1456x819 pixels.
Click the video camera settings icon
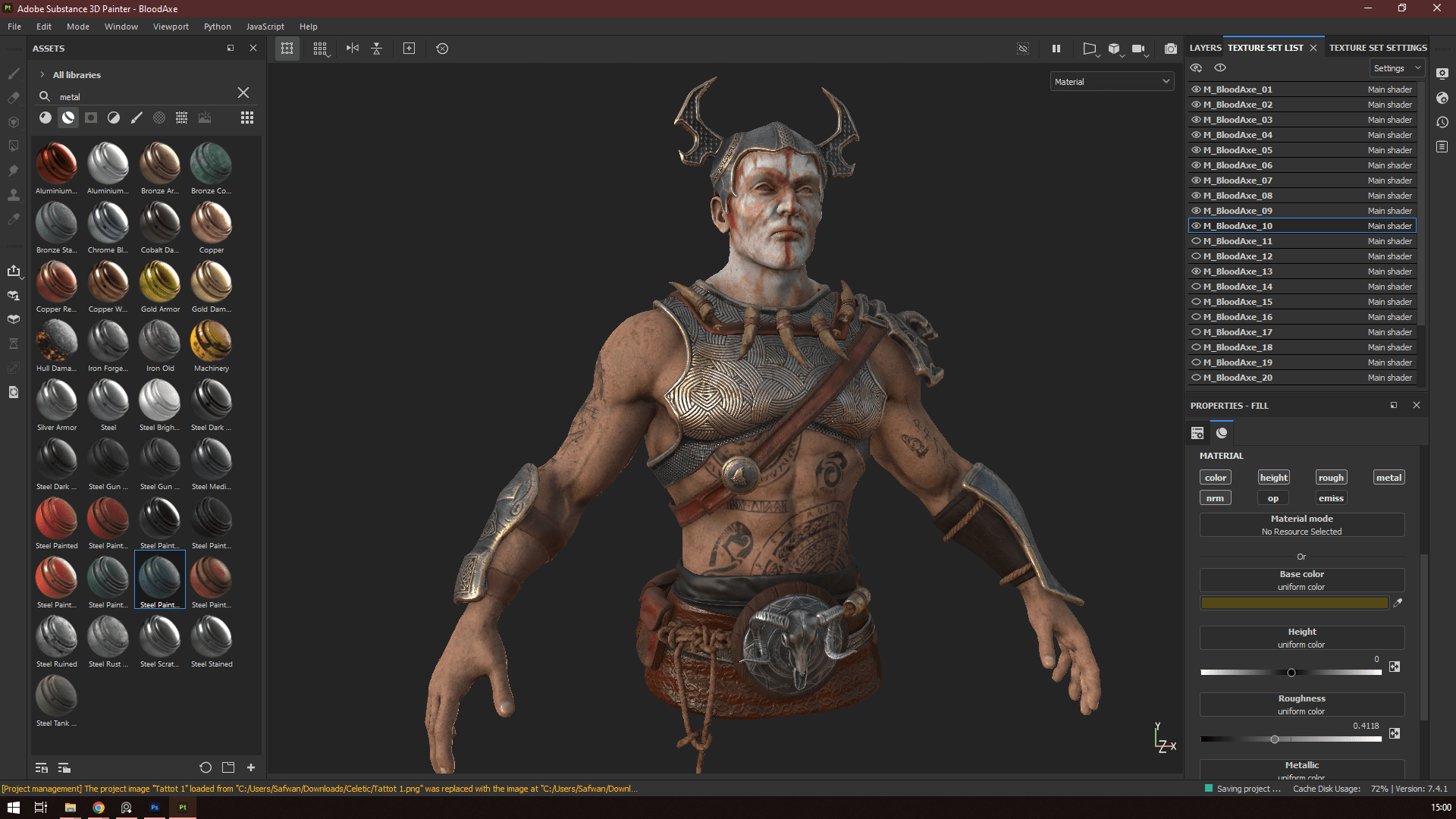(x=1138, y=49)
